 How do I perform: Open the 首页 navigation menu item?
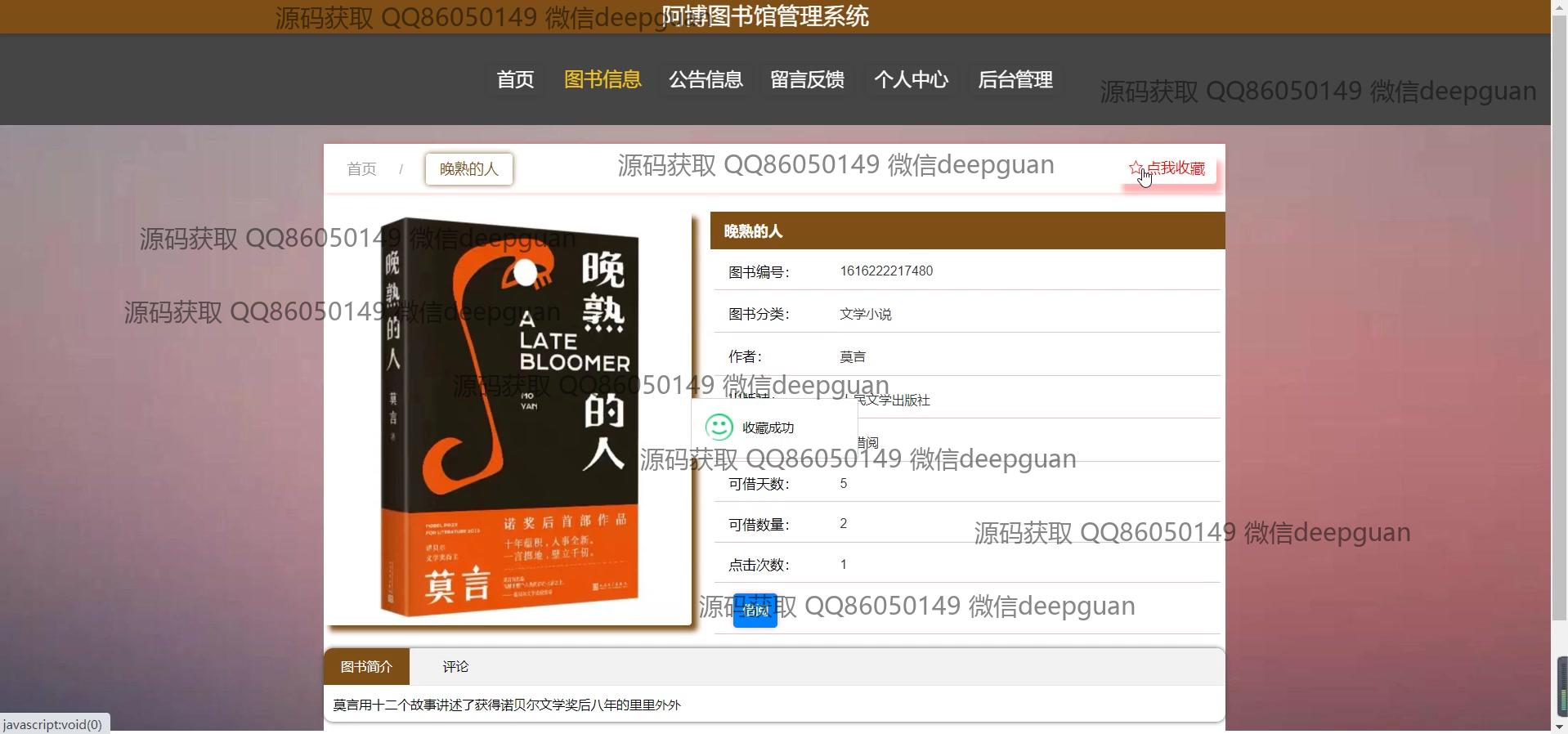tap(515, 79)
